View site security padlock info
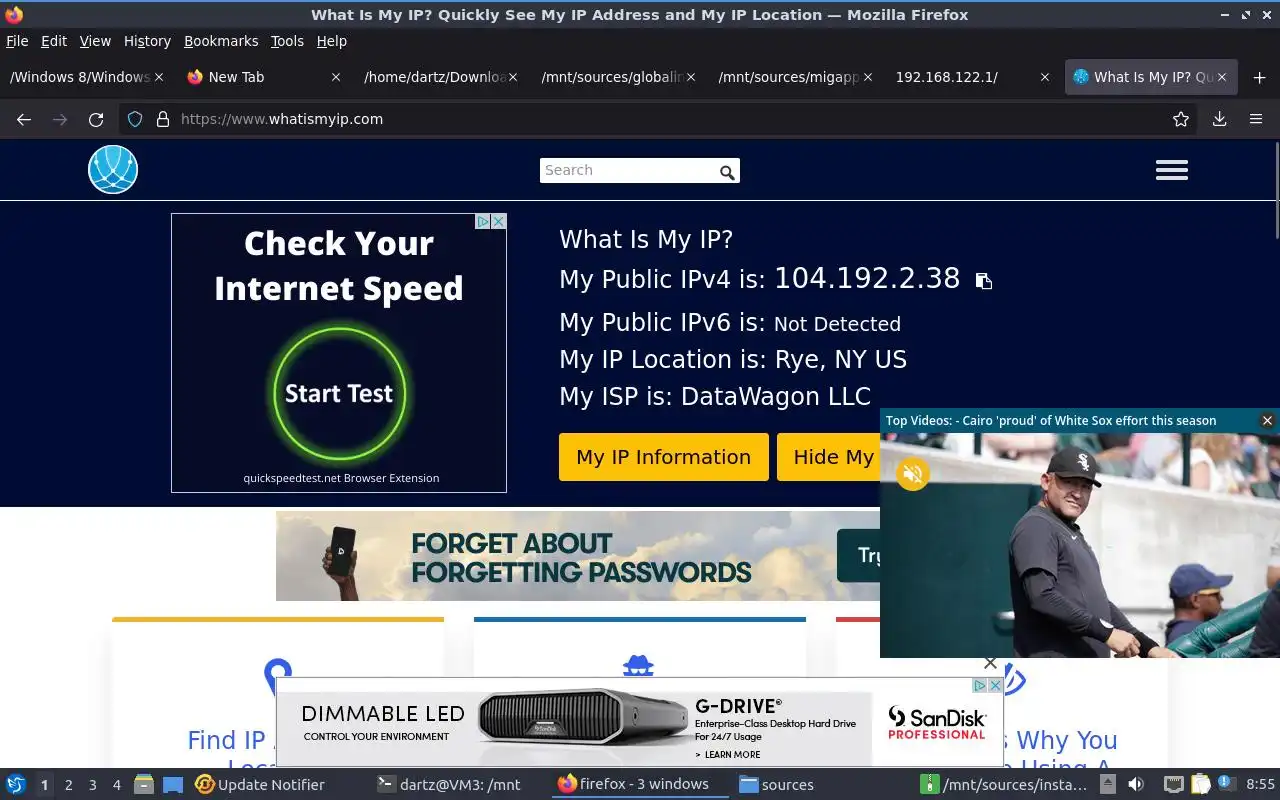1280x800 pixels. coord(162,119)
